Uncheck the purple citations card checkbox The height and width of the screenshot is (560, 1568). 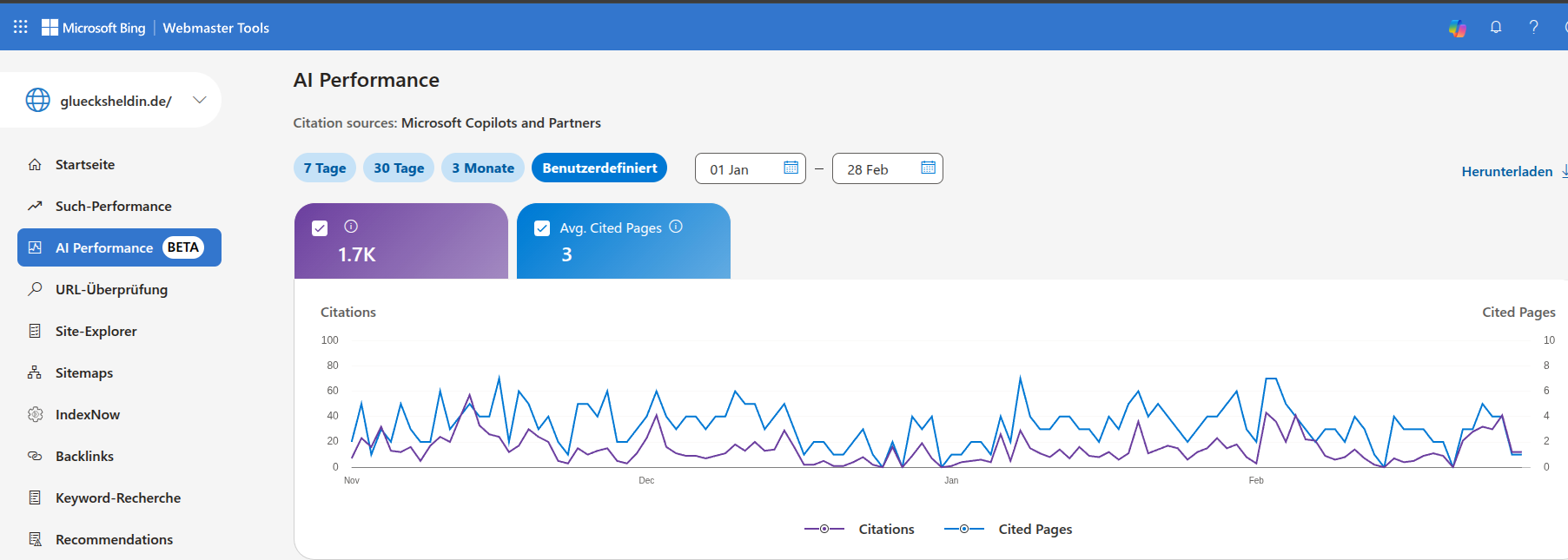320,228
